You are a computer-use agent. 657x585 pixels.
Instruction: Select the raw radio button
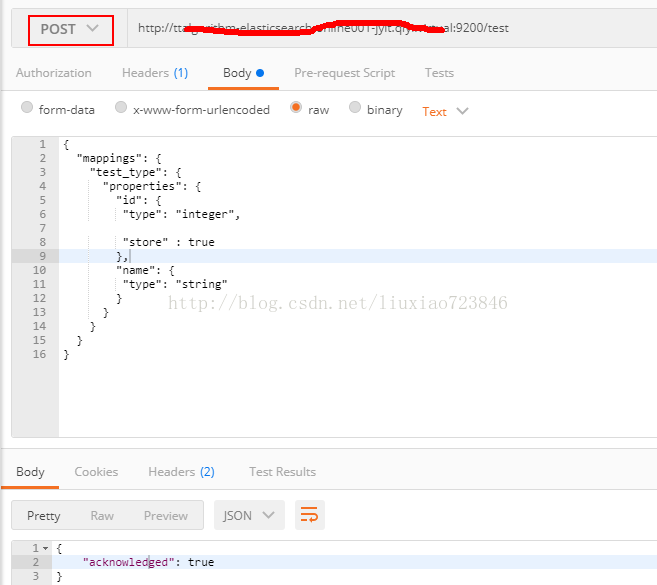tap(296, 107)
